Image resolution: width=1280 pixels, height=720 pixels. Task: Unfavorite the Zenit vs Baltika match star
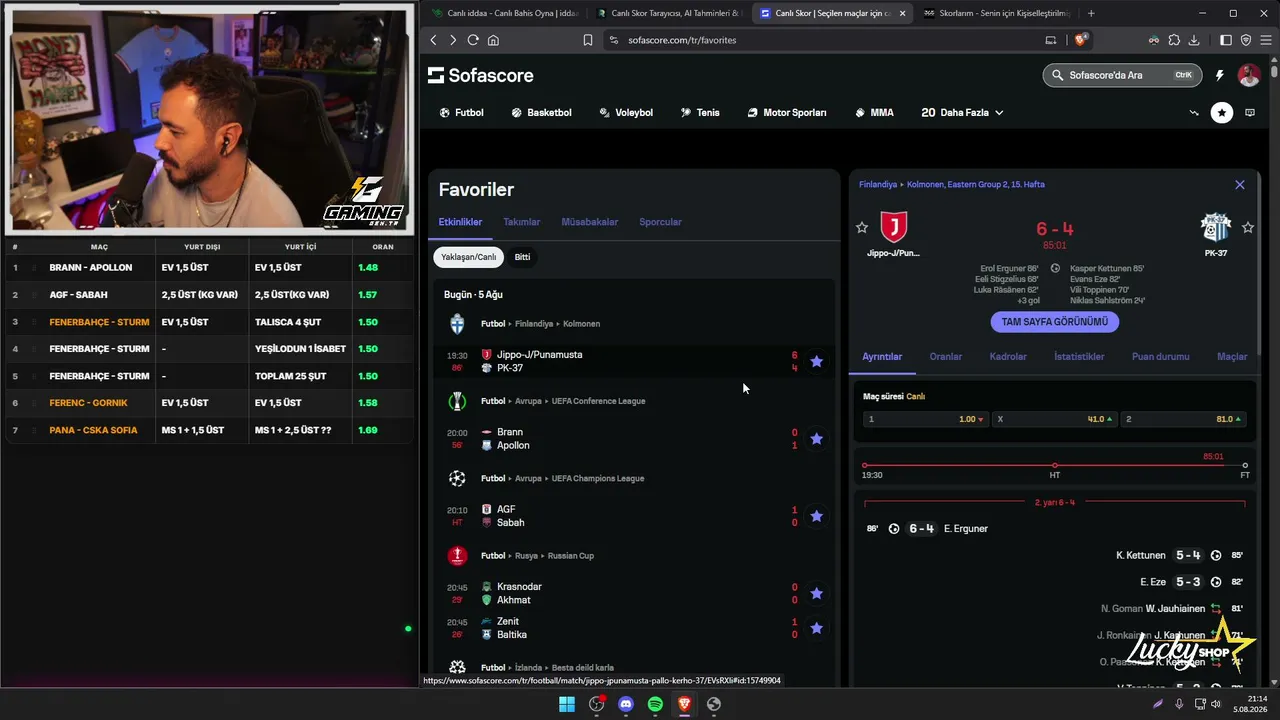click(816, 628)
